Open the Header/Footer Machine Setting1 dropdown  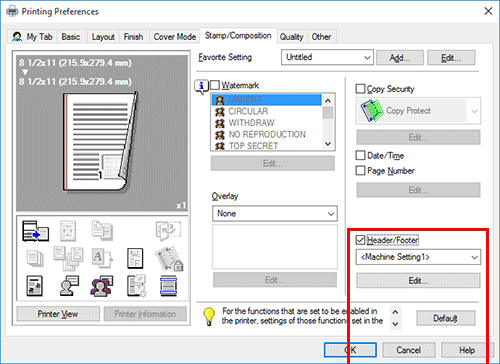tap(418, 257)
